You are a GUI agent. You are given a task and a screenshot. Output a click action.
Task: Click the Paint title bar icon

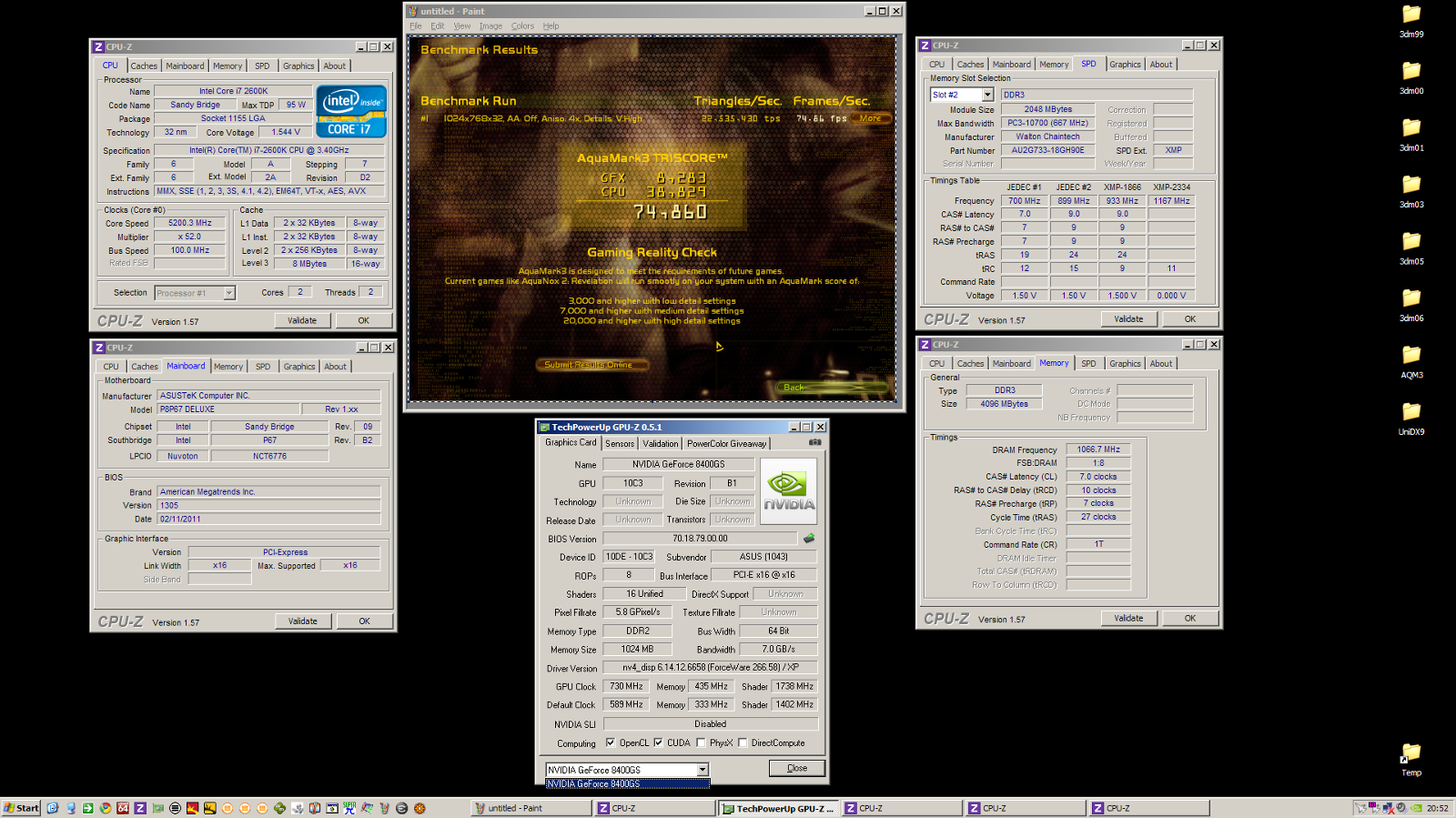412,11
